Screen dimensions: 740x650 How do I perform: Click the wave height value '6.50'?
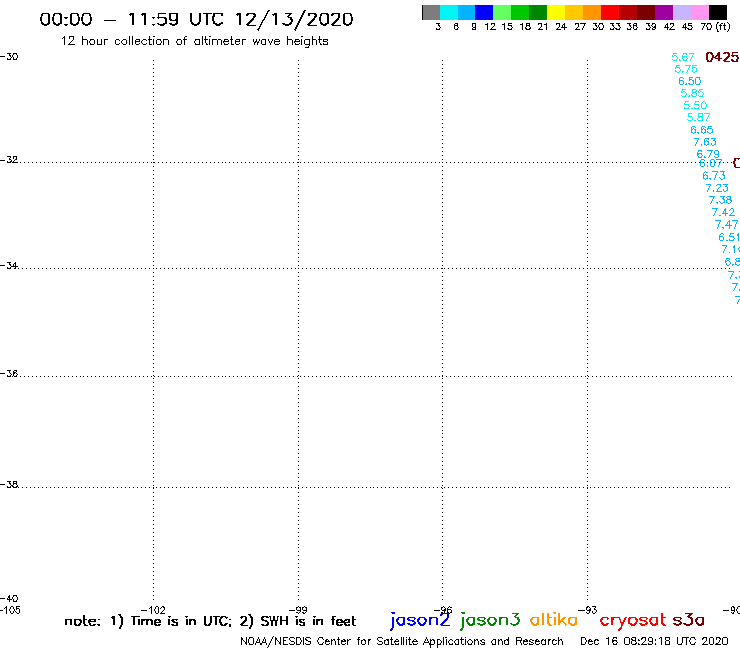pyautogui.click(x=690, y=81)
